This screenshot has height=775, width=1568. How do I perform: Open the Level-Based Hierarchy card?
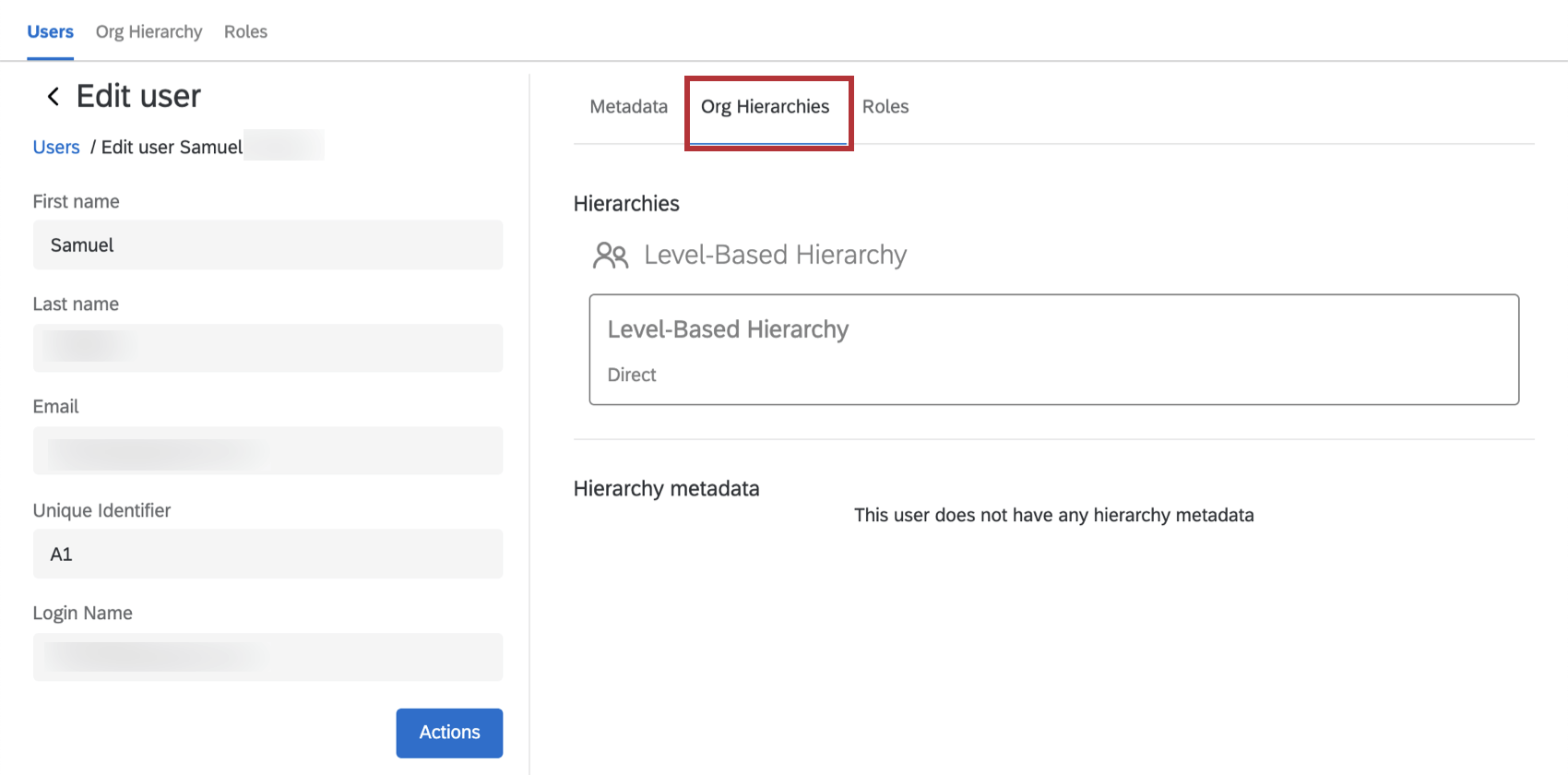(1053, 350)
